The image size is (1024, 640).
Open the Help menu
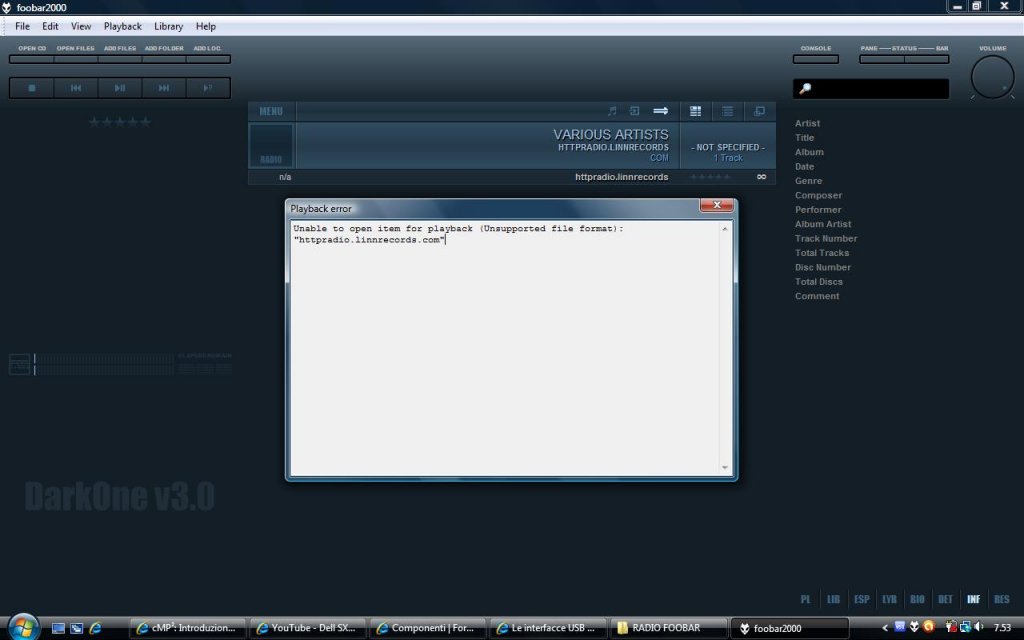click(x=206, y=26)
